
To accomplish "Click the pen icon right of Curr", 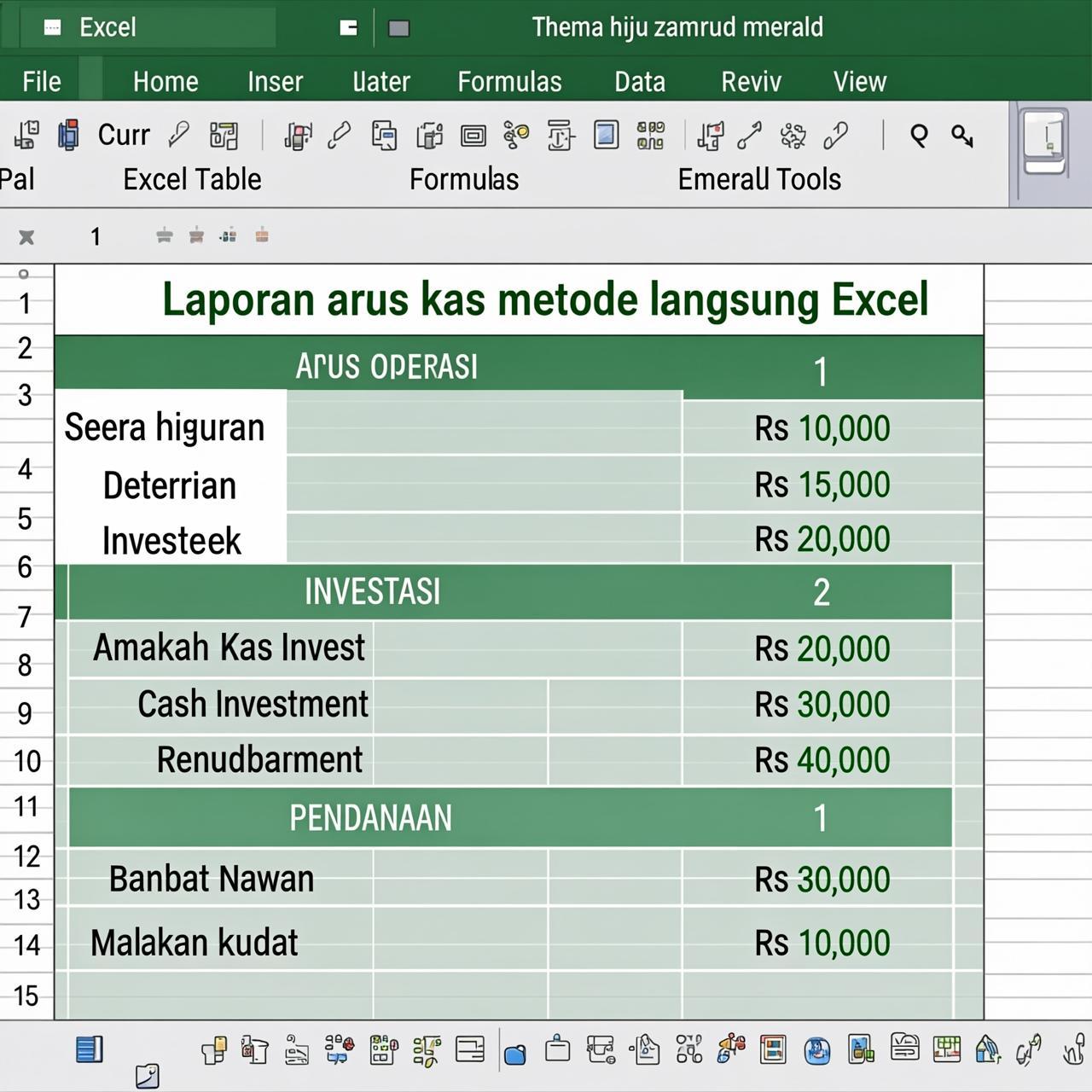I will (x=179, y=135).
